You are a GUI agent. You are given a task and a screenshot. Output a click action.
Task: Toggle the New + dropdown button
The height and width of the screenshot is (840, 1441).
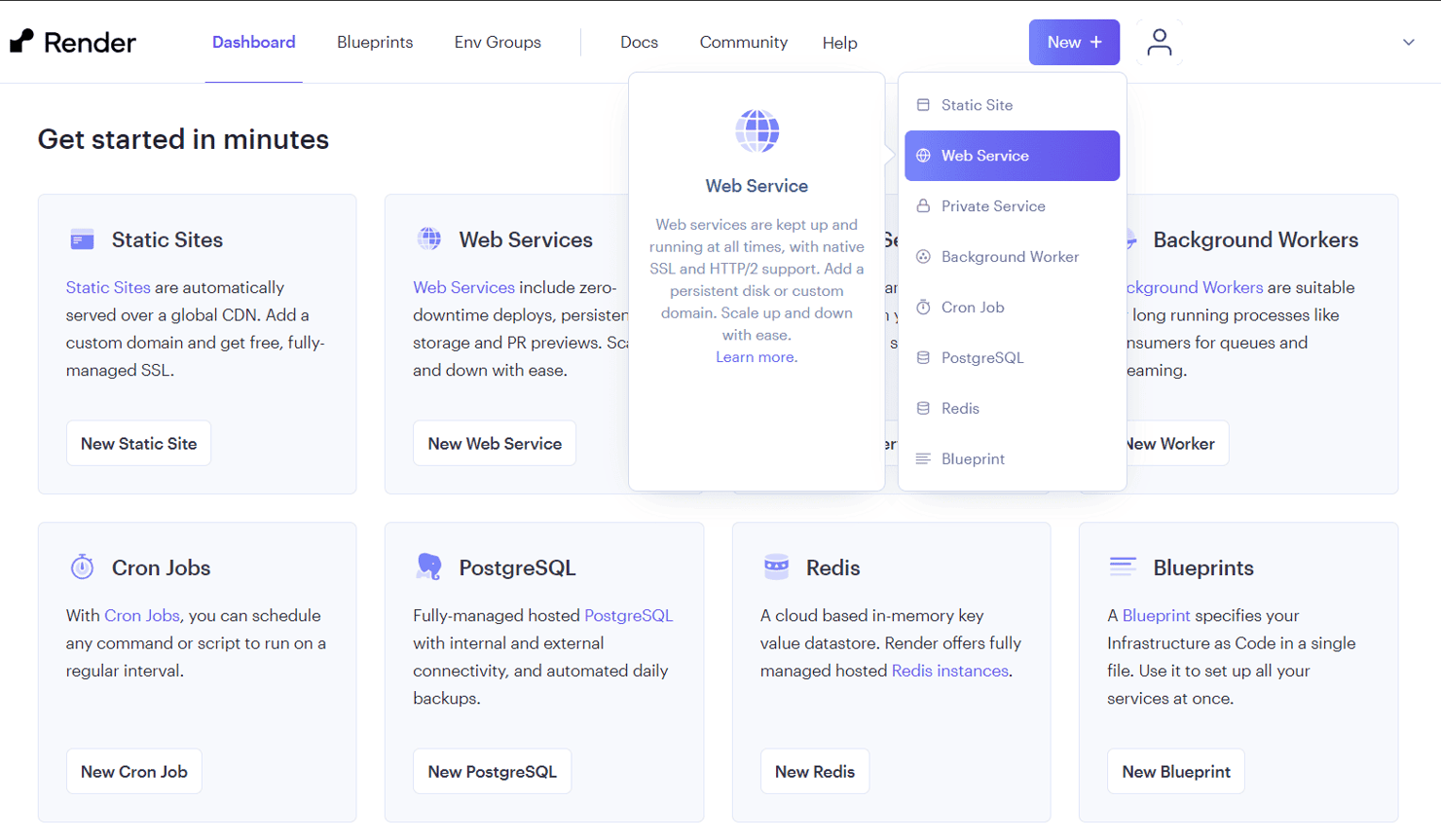pyautogui.click(x=1074, y=42)
